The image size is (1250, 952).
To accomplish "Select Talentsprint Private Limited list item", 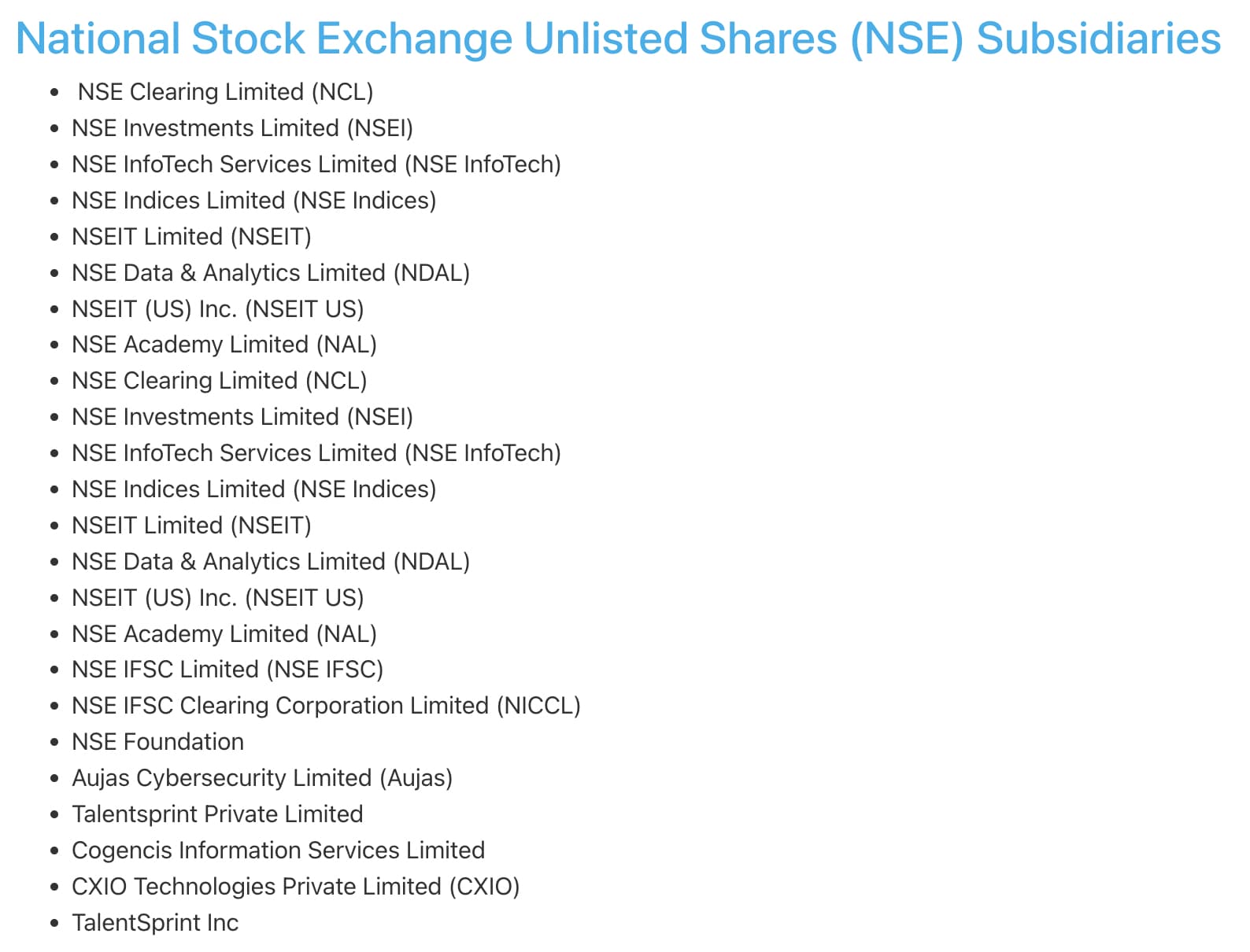I will click(217, 814).
